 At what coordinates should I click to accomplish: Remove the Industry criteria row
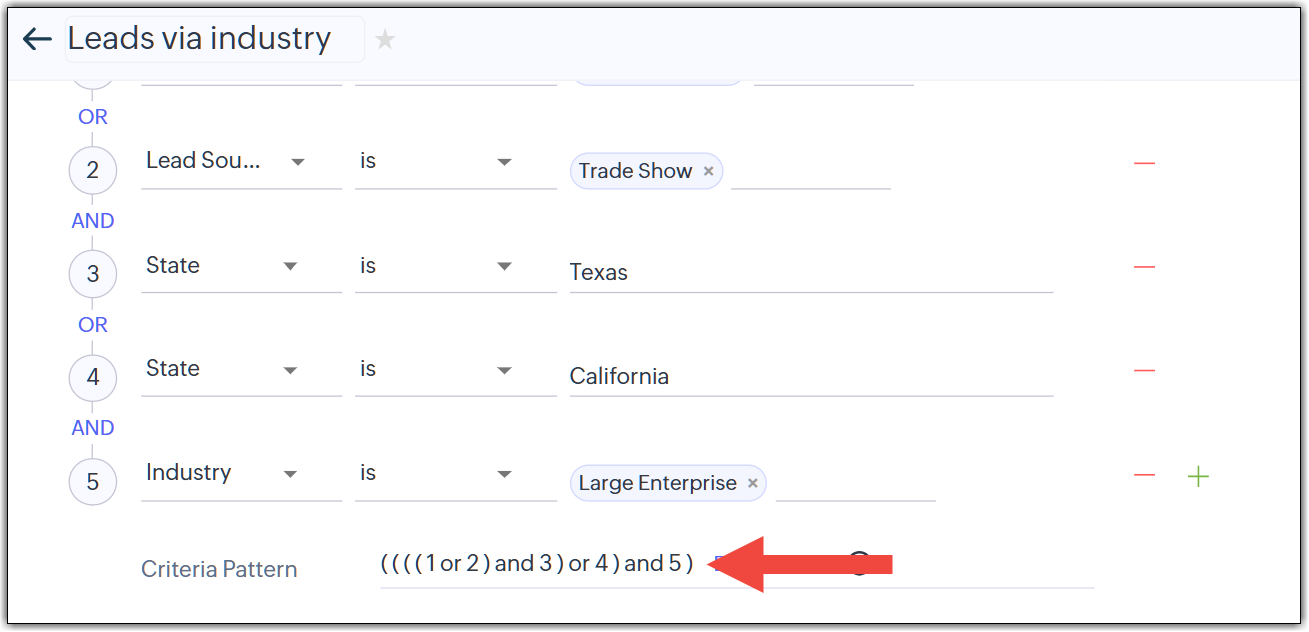[1144, 475]
